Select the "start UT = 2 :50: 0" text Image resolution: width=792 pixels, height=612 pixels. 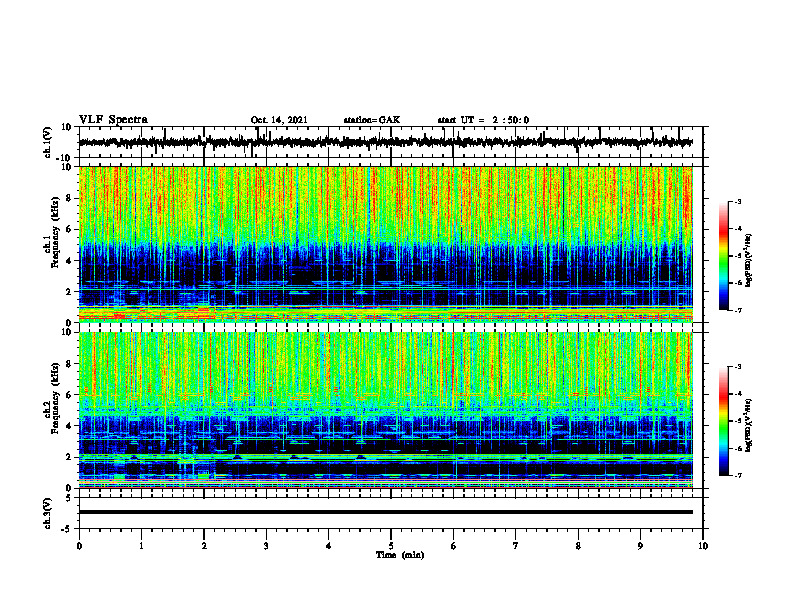[x=483, y=120]
